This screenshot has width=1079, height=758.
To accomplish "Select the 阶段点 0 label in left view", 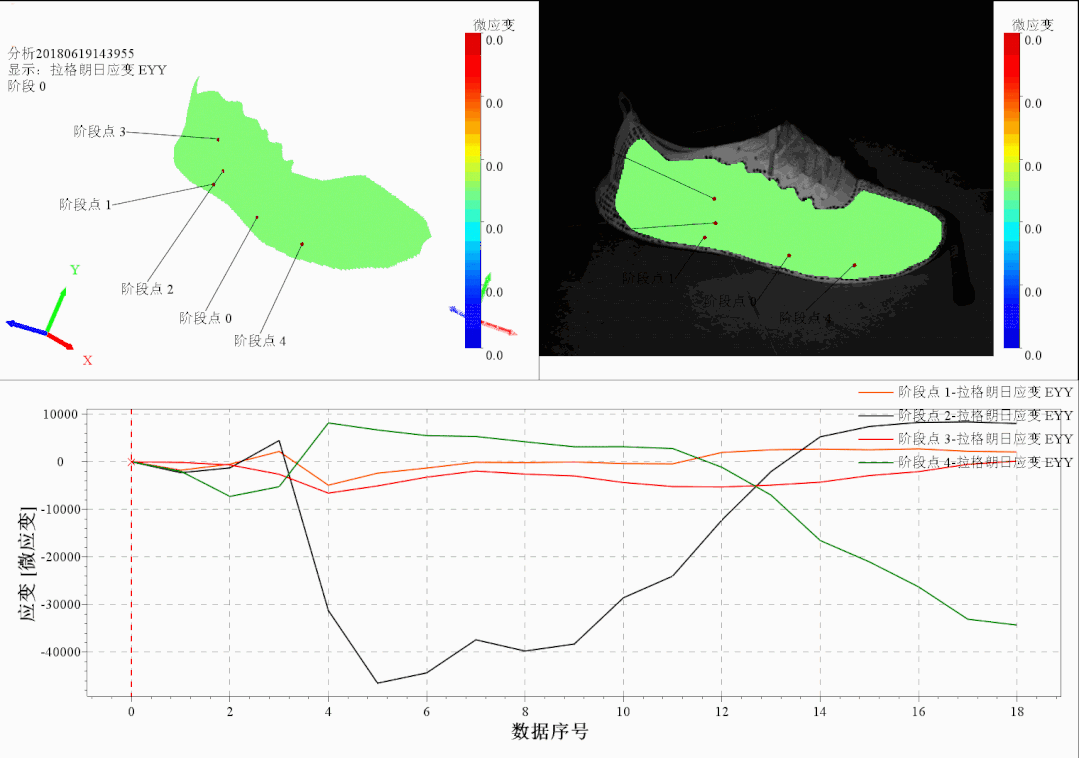I will pyautogui.click(x=205, y=318).
